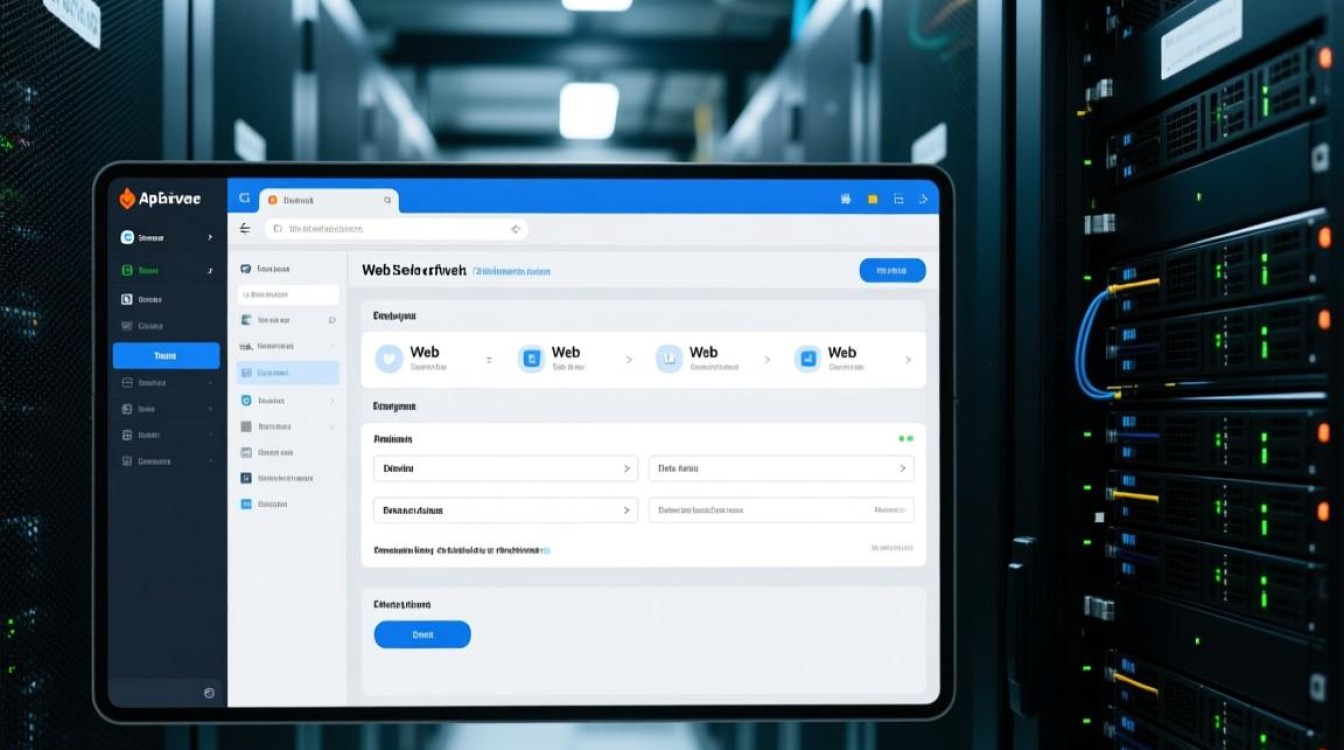Viewport: 1344px width, 750px height.
Task: Click the heart icon on the first Web card
Action: pyautogui.click(x=388, y=359)
